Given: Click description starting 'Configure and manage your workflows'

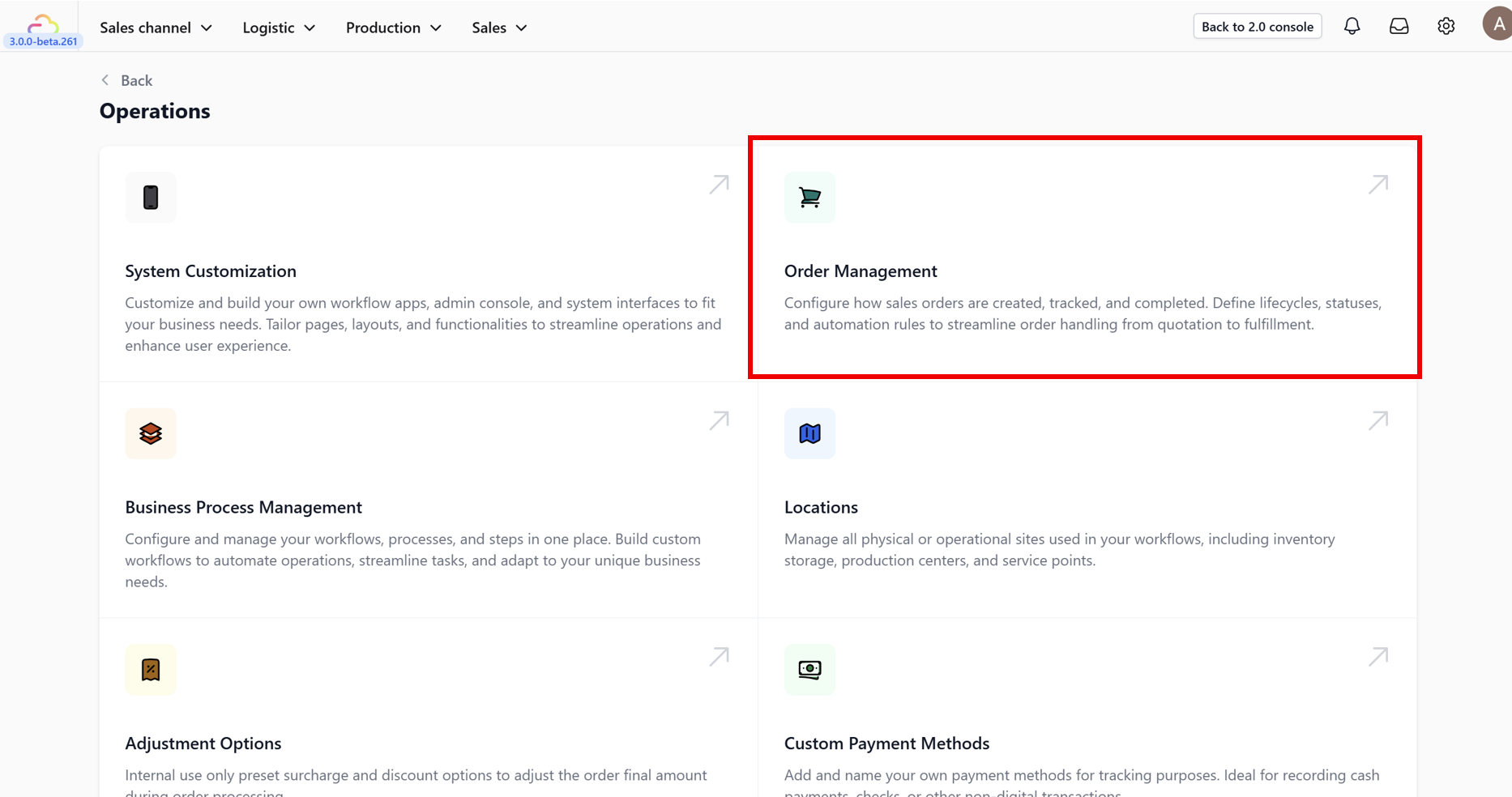Looking at the screenshot, I should (x=412, y=560).
